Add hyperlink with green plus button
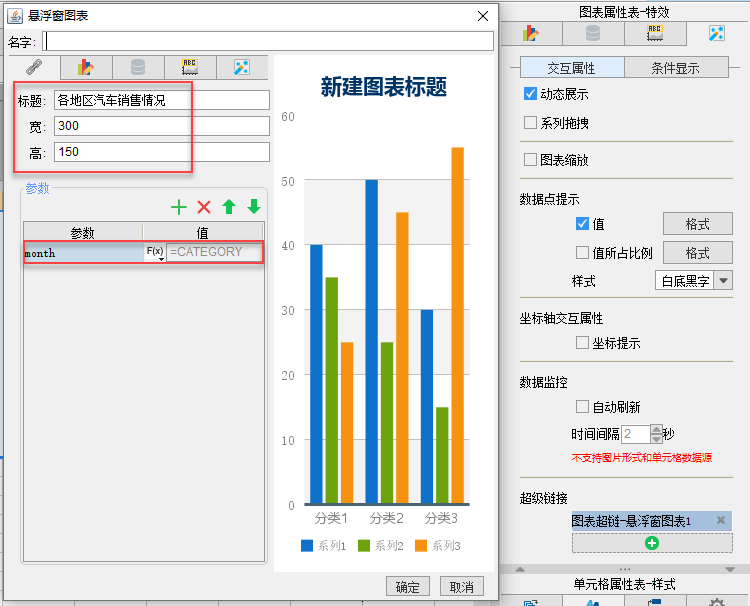This screenshot has width=750, height=606. (652, 543)
